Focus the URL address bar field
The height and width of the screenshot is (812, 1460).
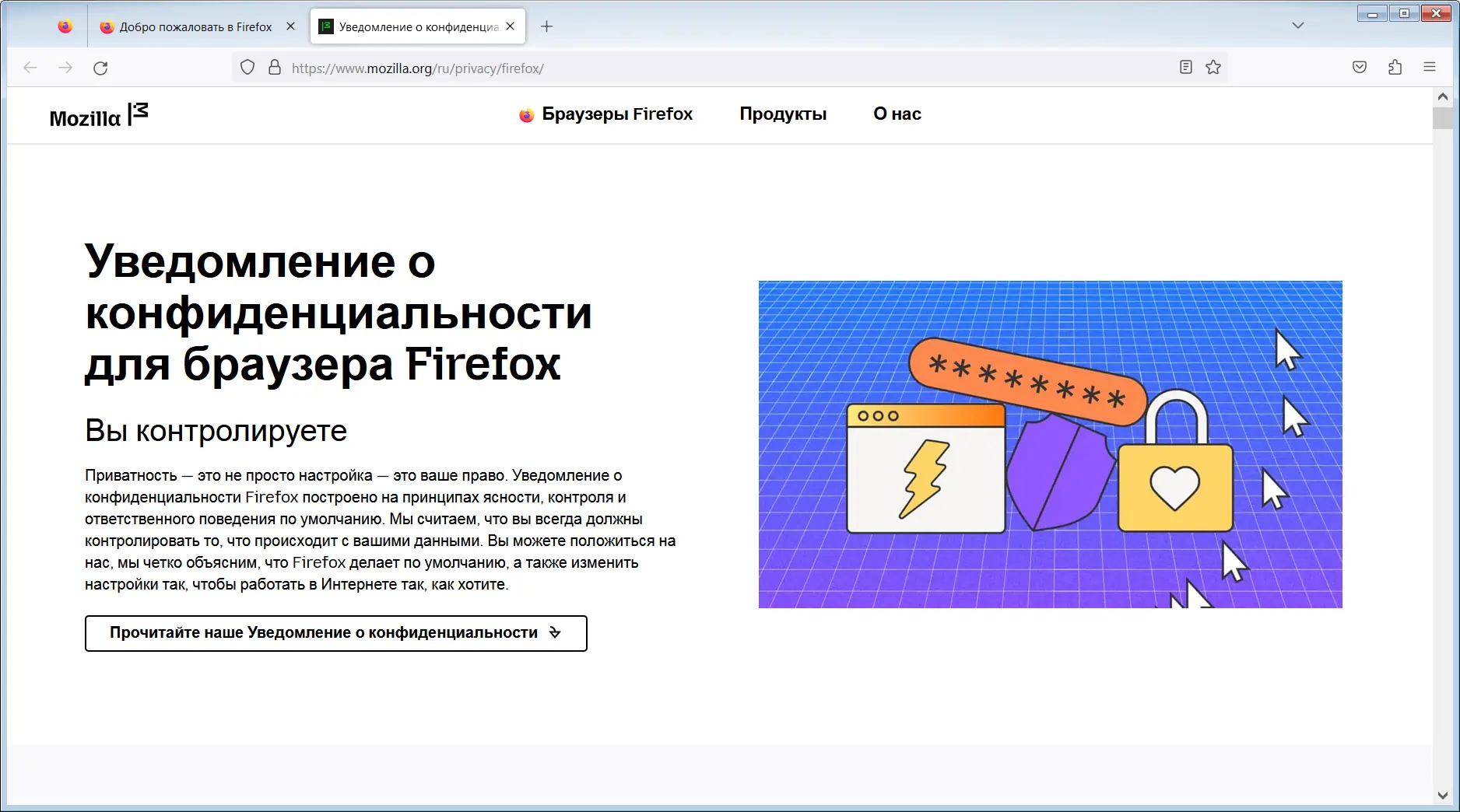(730, 68)
